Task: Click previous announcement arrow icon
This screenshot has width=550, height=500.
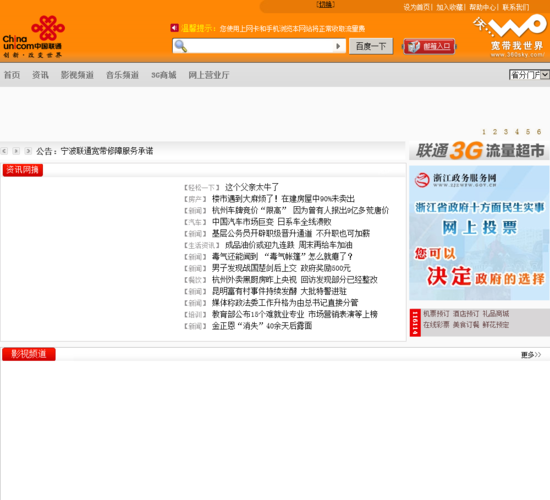Action: pyautogui.click(x=4, y=151)
